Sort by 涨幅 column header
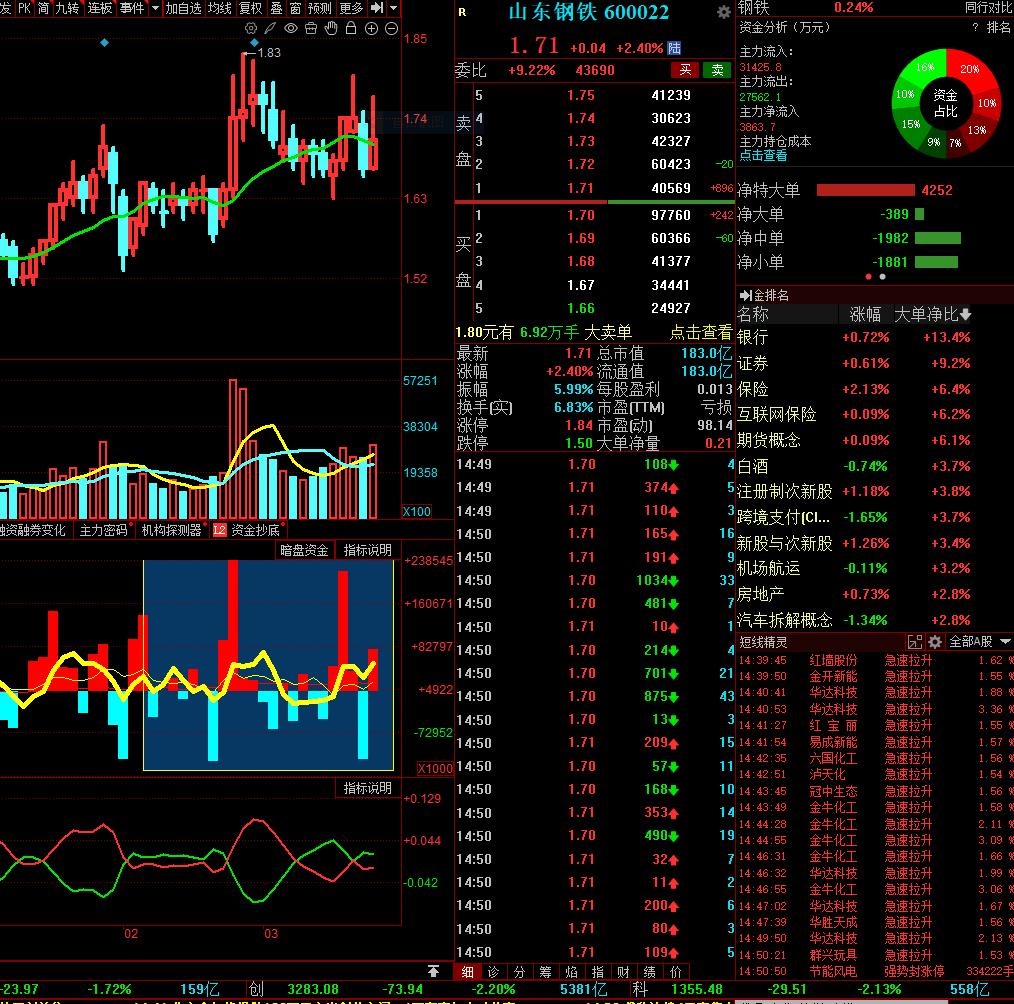This screenshot has width=1014, height=1004. point(865,315)
